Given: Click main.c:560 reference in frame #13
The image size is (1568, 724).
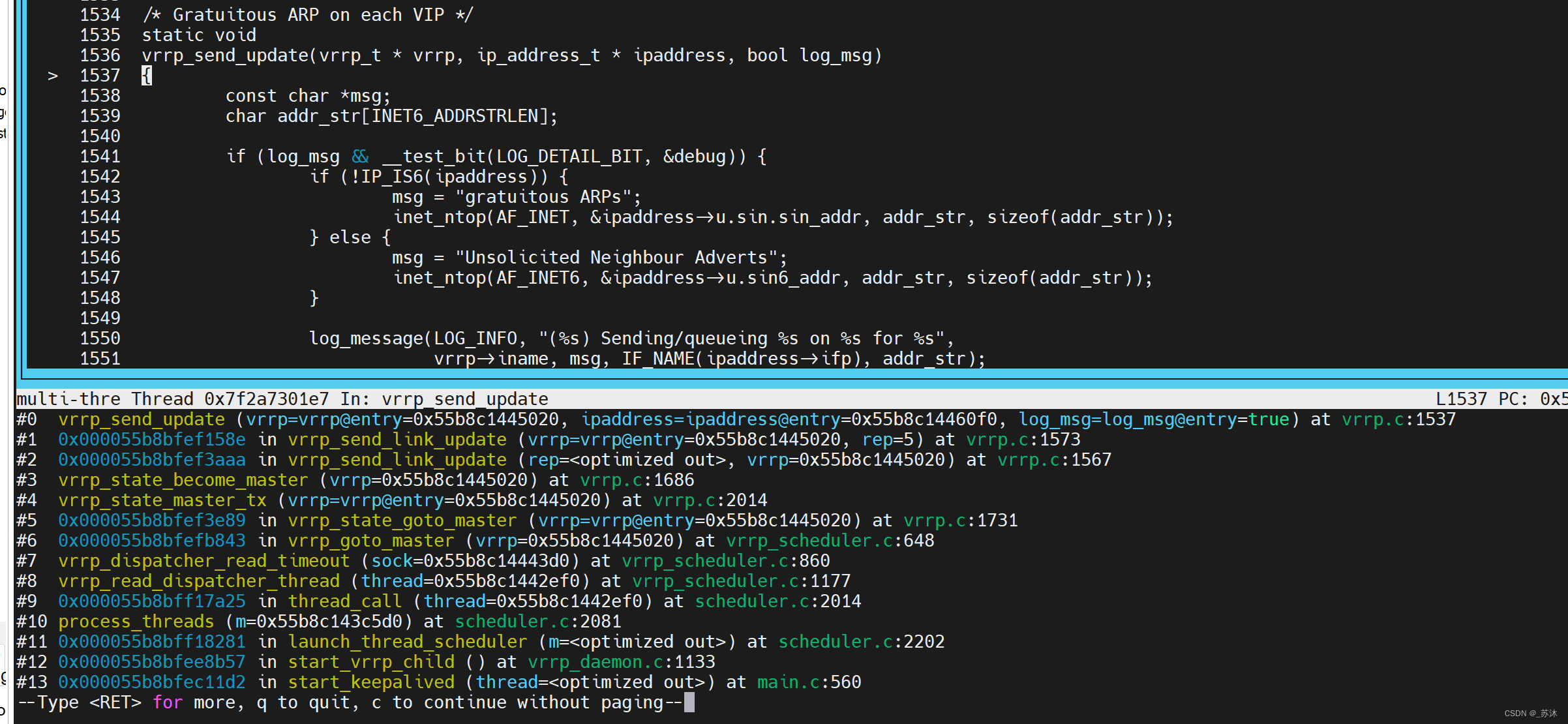Looking at the screenshot, I should click(x=809, y=682).
